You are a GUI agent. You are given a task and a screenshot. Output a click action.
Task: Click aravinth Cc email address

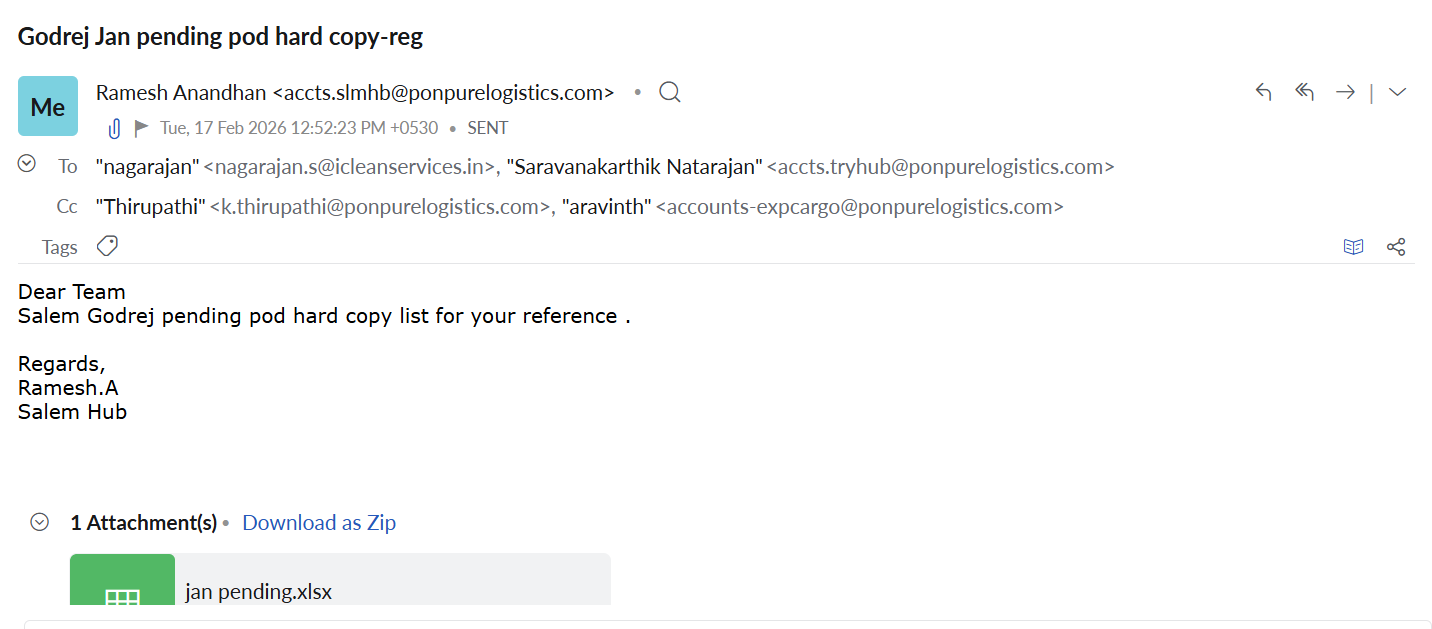[x=860, y=207]
